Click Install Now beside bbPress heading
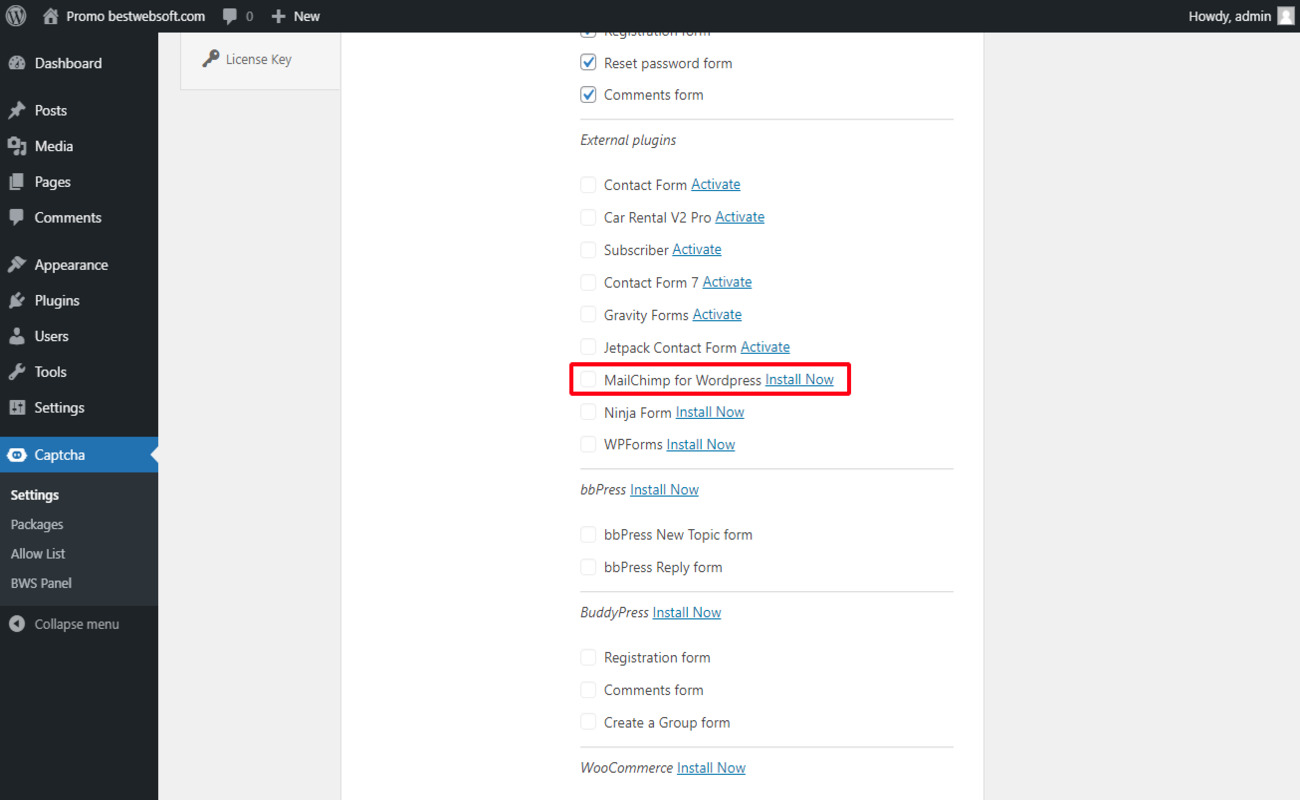Viewport: 1300px width, 800px height. click(665, 490)
